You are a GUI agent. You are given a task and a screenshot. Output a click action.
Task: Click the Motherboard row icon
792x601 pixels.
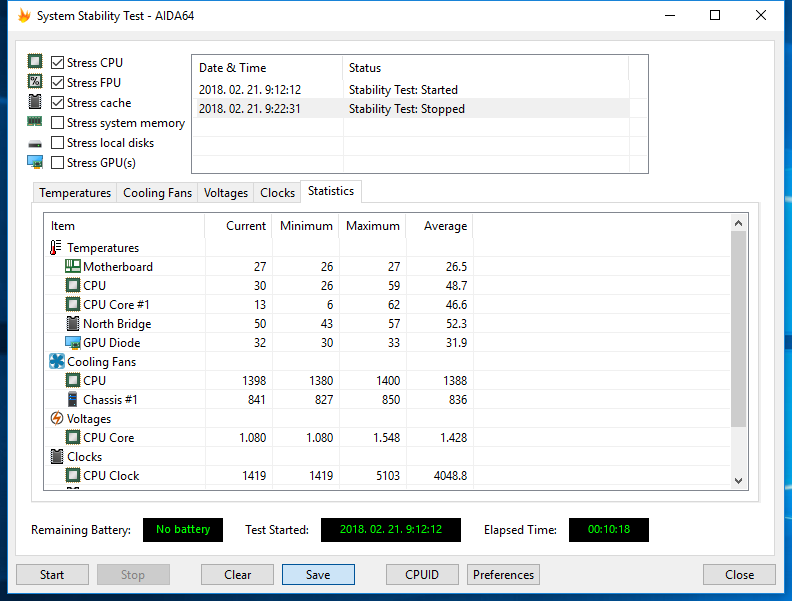tap(73, 266)
